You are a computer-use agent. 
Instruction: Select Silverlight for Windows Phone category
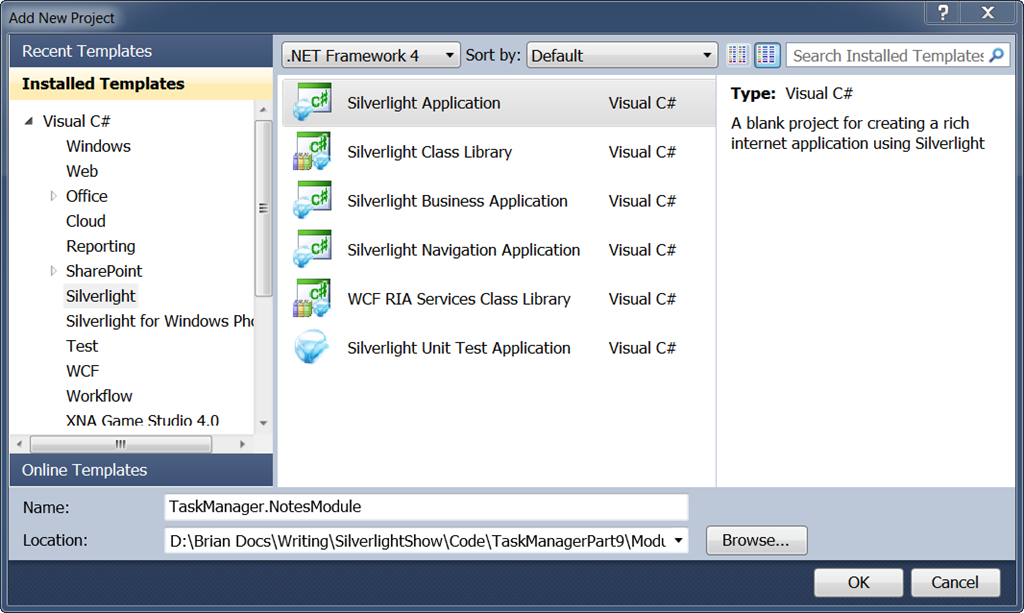[159, 321]
